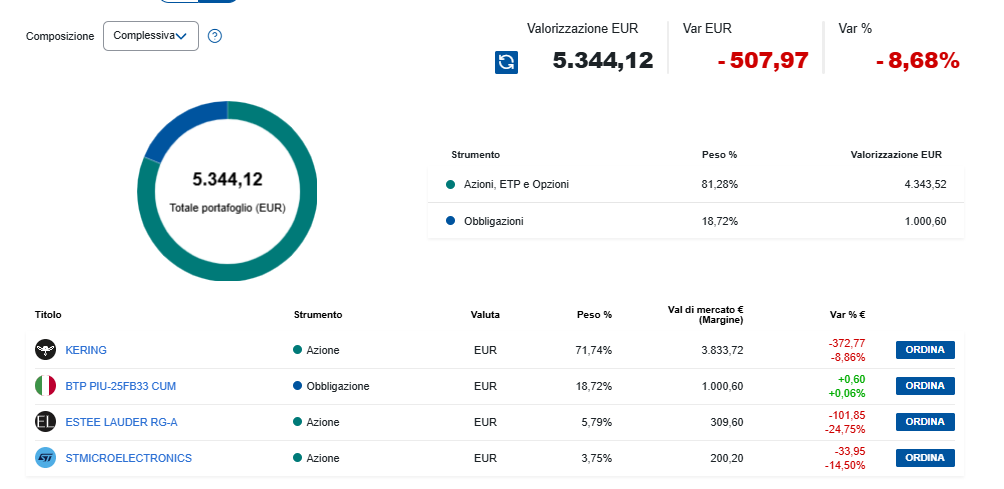
Task: Open the help question mark icon
Action: [x=214, y=37]
